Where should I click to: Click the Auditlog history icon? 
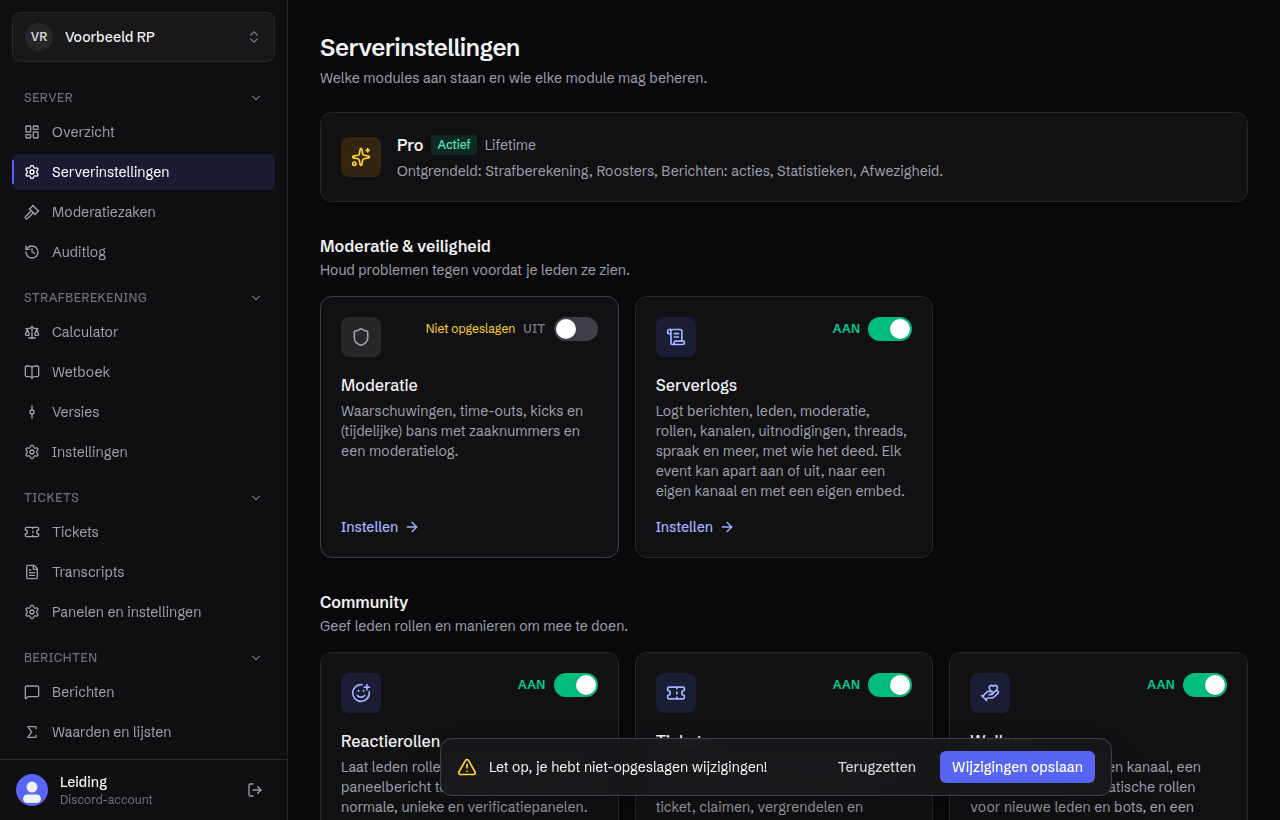(32, 252)
